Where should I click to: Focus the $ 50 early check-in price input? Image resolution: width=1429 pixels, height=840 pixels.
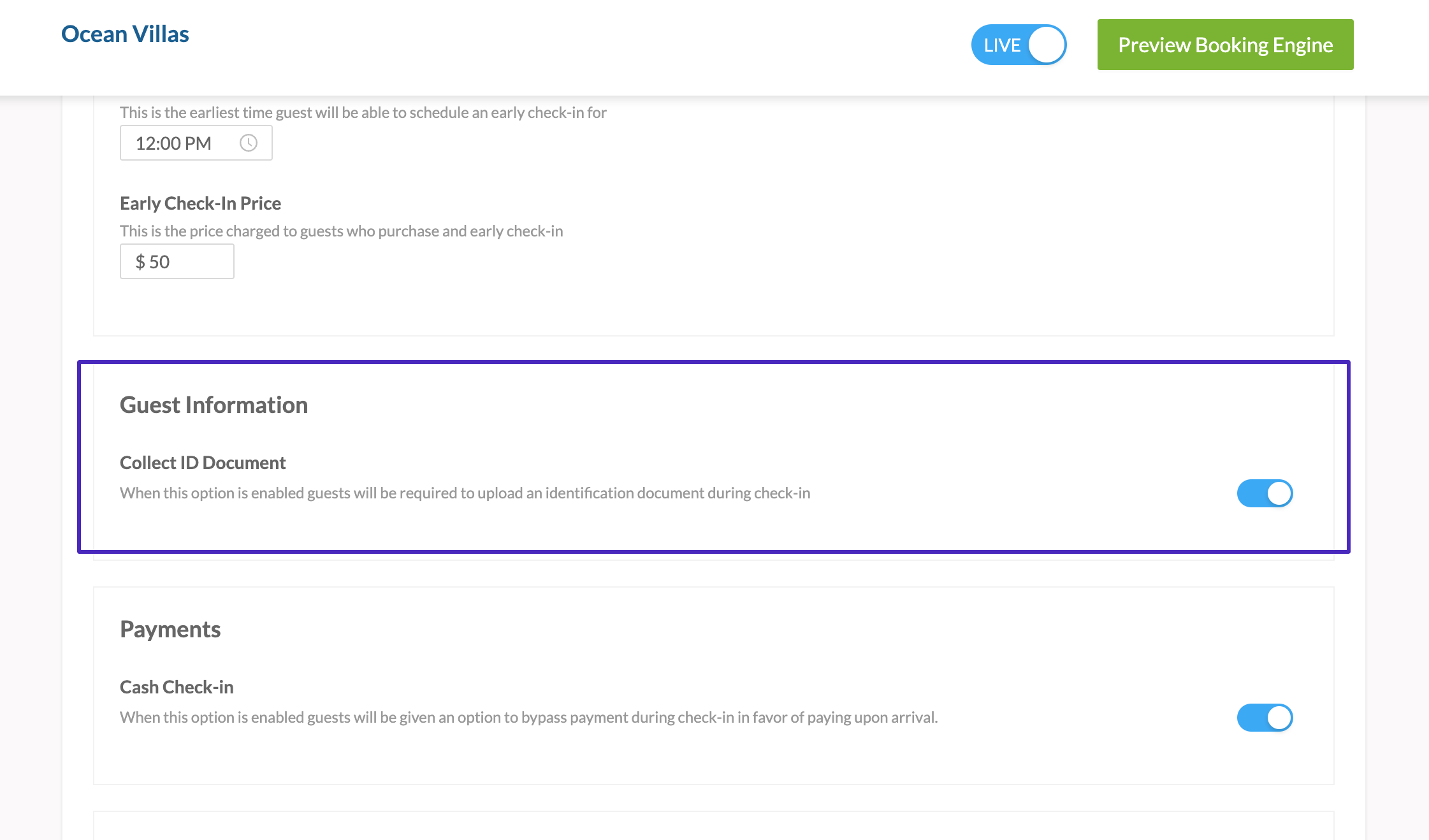tap(185, 261)
